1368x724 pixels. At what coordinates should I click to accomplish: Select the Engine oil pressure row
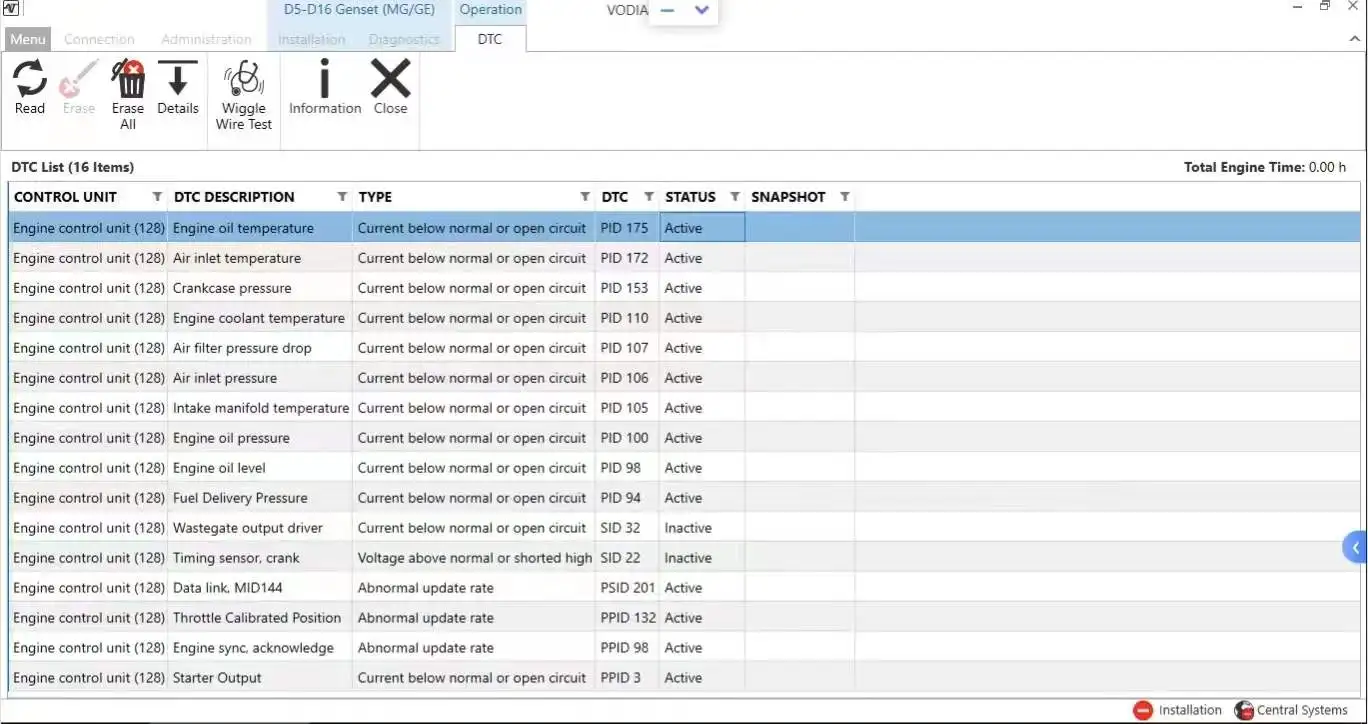(684, 438)
